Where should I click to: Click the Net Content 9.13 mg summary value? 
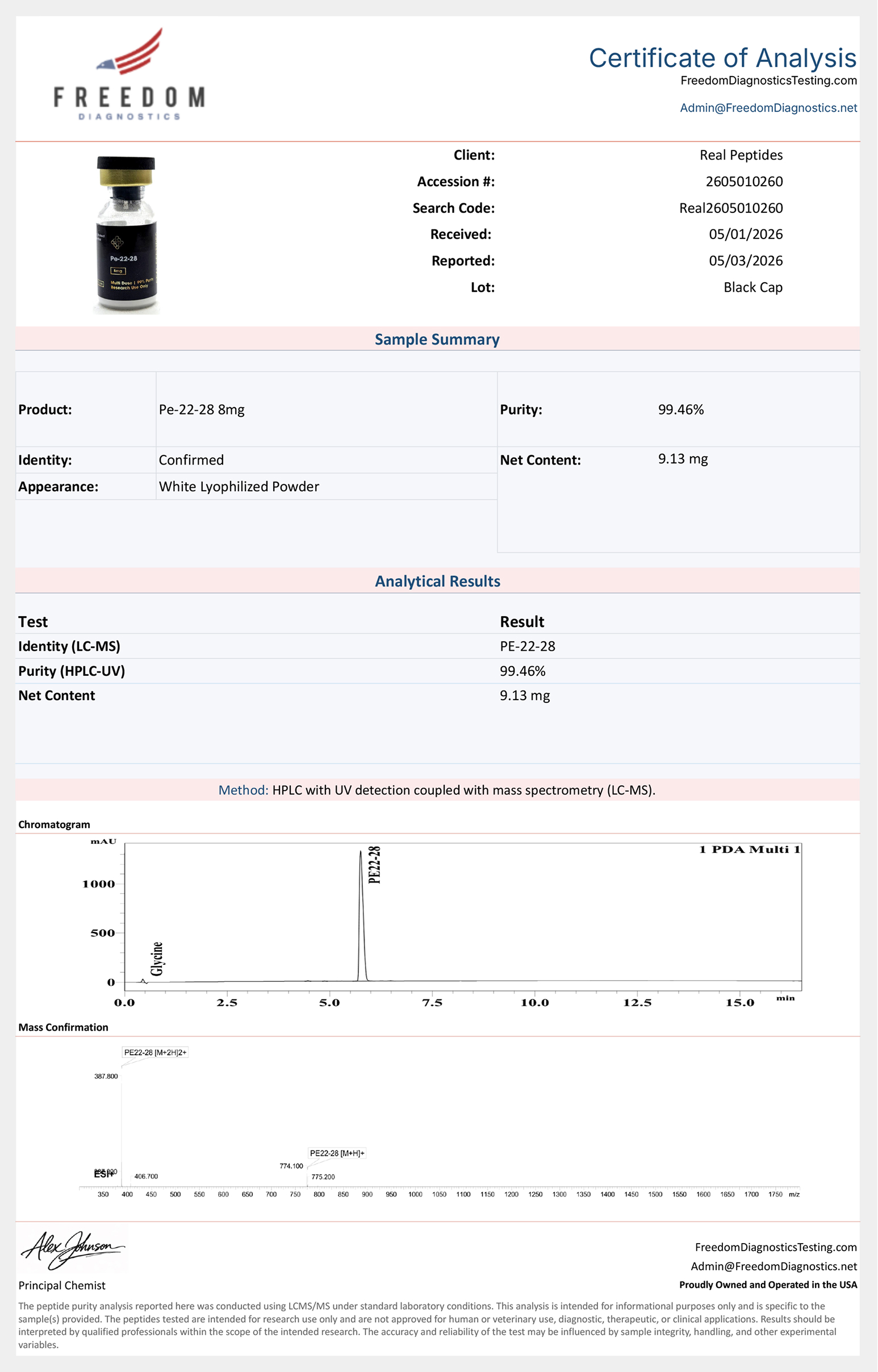(683, 459)
